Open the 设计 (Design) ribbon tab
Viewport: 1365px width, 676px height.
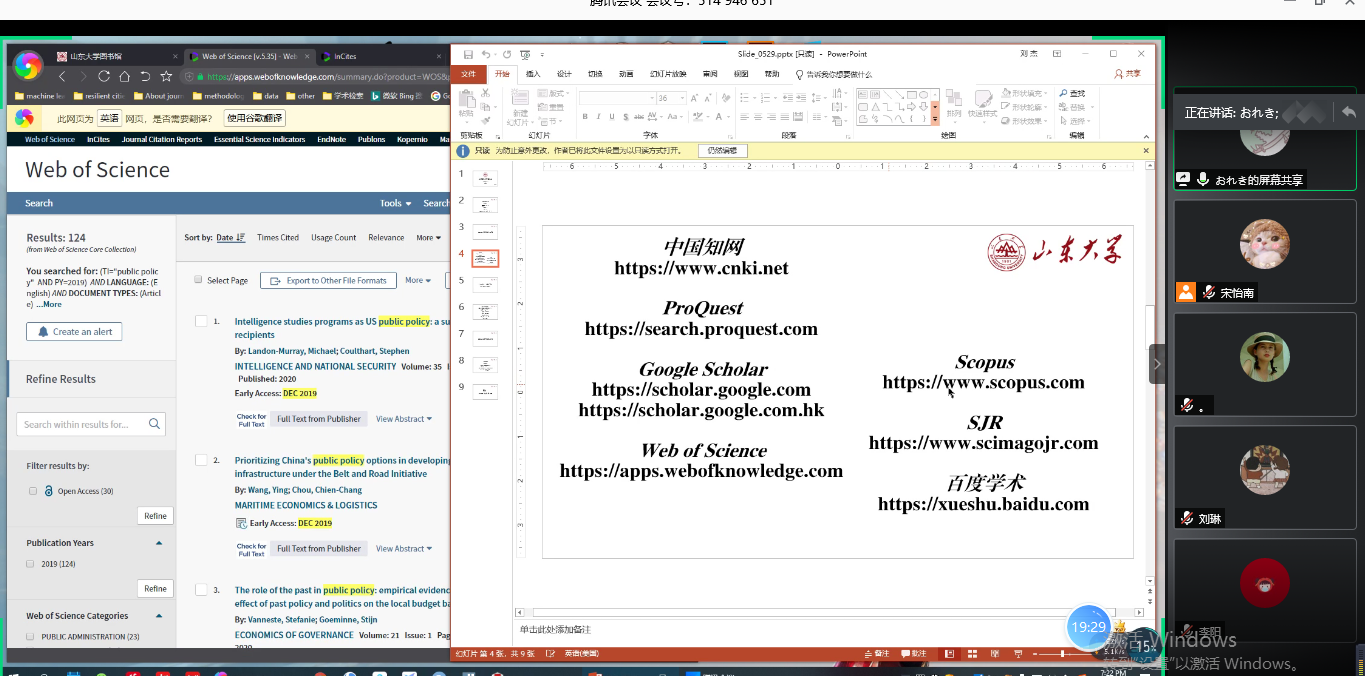(x=564, y=74)
